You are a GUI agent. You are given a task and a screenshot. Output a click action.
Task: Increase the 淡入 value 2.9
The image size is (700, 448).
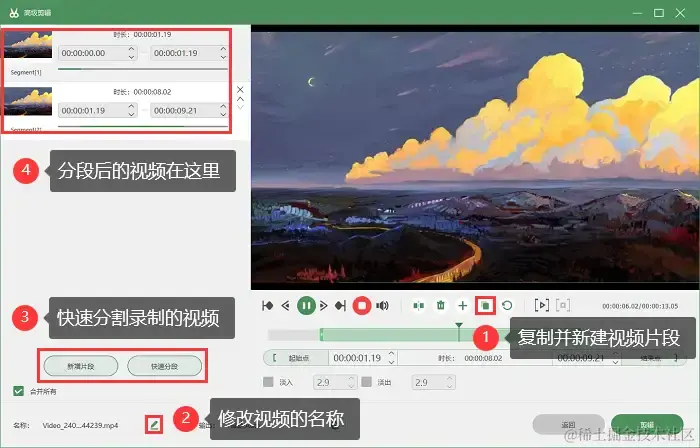coord(351,379)
